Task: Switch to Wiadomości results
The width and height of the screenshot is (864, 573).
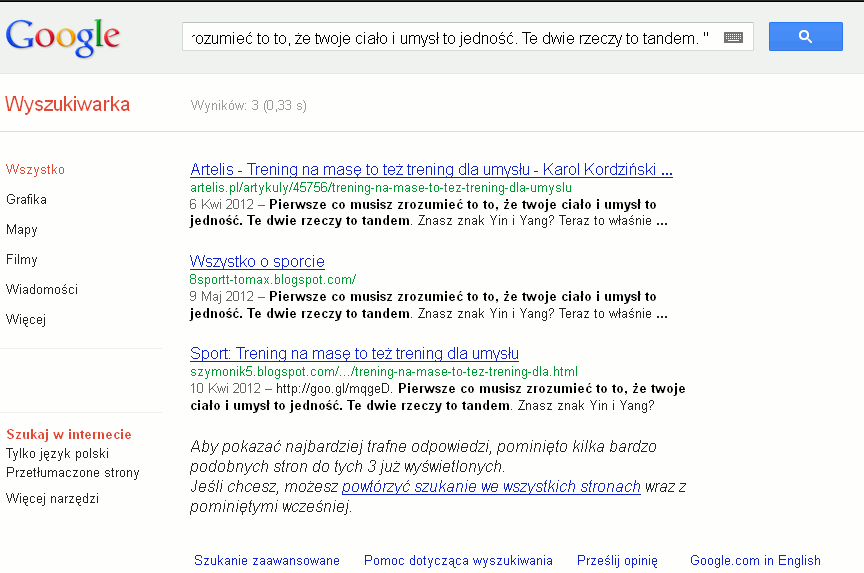Action: pyautogui.click(x=42, y=289)
